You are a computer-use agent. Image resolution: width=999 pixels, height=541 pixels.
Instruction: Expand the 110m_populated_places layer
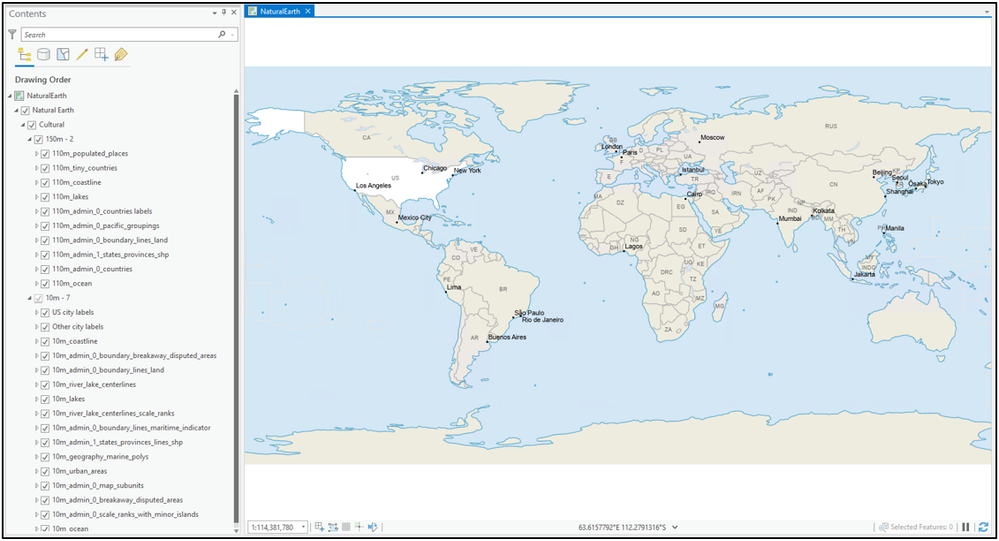(x=37, y=154)
